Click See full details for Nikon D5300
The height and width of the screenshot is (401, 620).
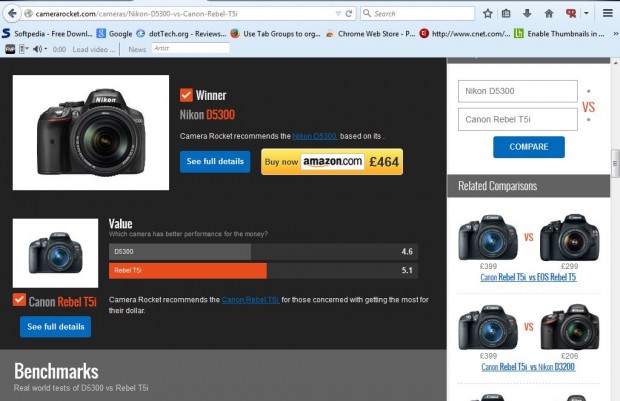[x=215, y=161]
